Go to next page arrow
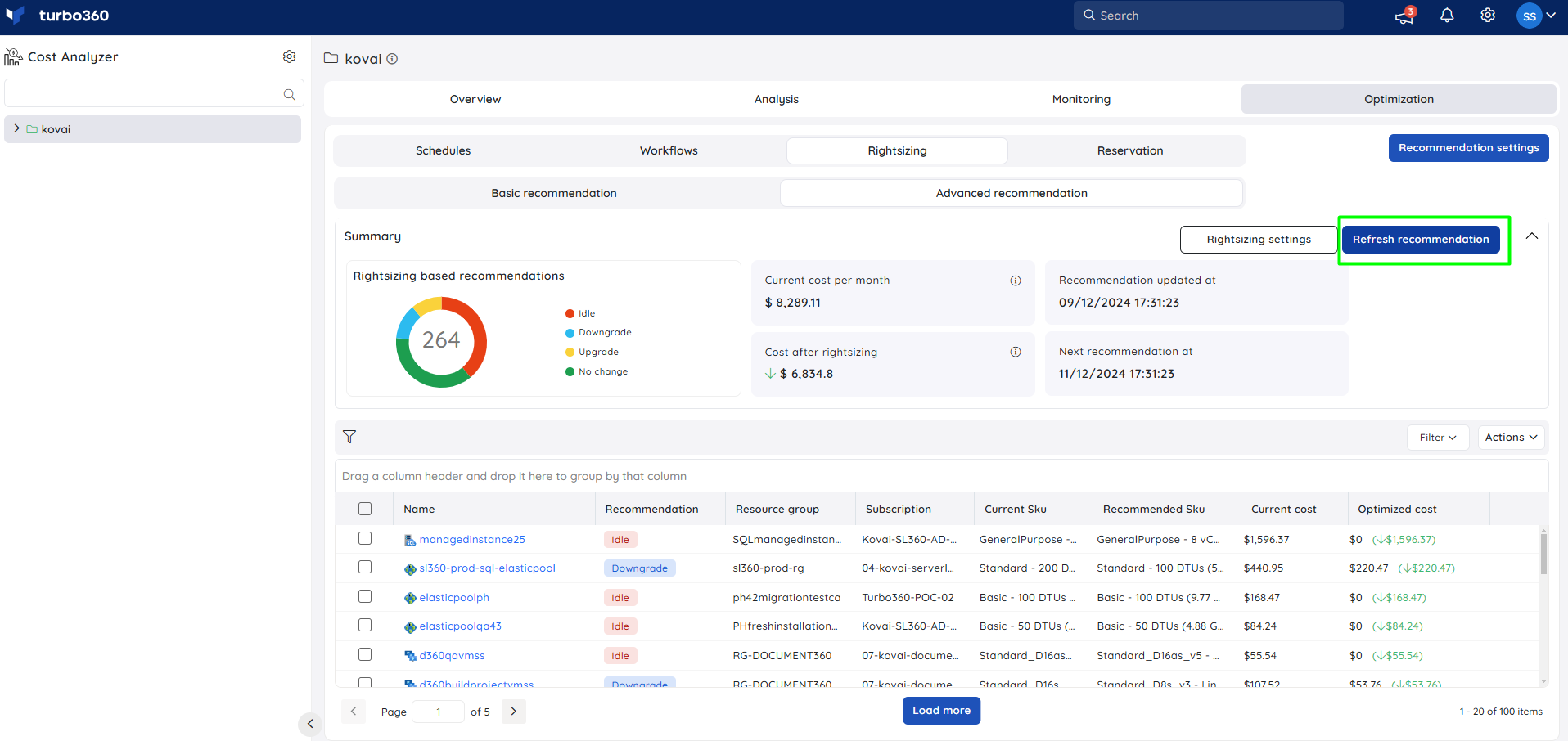The width and height of the screenshot is (1568, 741). [x=514, y=712]
